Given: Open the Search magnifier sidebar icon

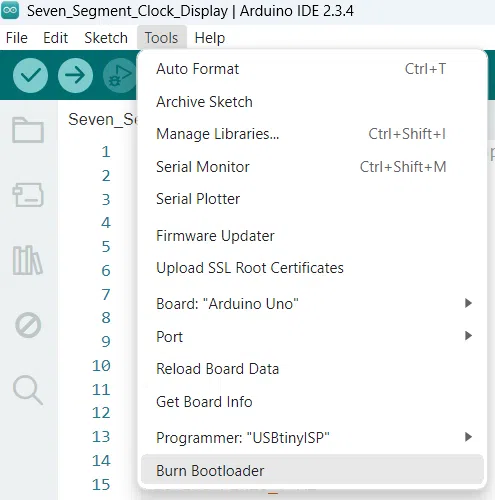Looking at the screenshot, I should coord(28,390).
